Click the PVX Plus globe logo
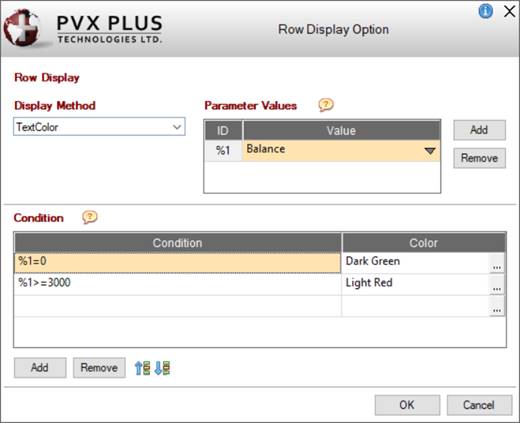Image resolution: width=520 pixels, height=423 pixels. click(23, 28)
